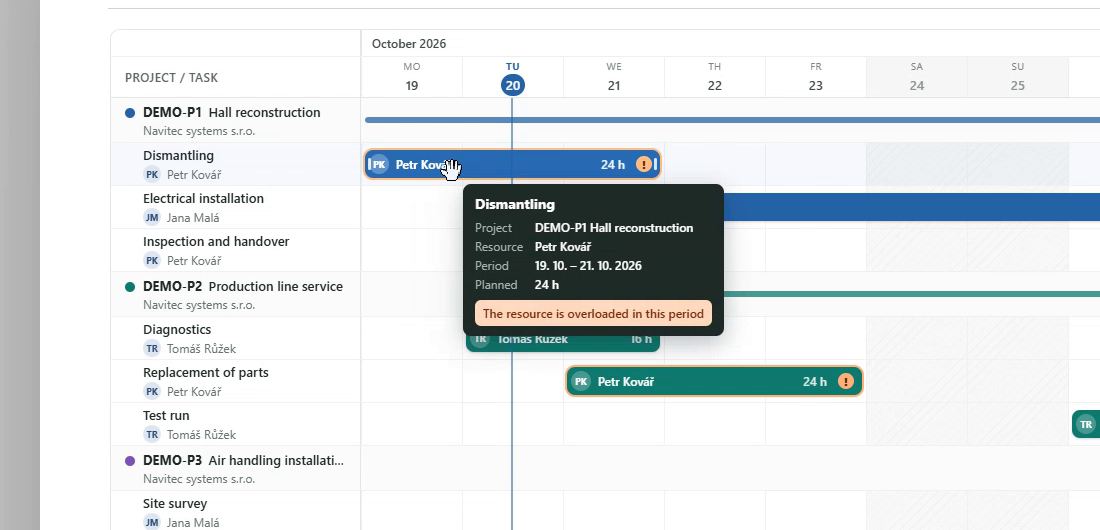Click Tomáš Růžek name under Test run
This screenshot has width=1100, height=530.
[201, 435]
